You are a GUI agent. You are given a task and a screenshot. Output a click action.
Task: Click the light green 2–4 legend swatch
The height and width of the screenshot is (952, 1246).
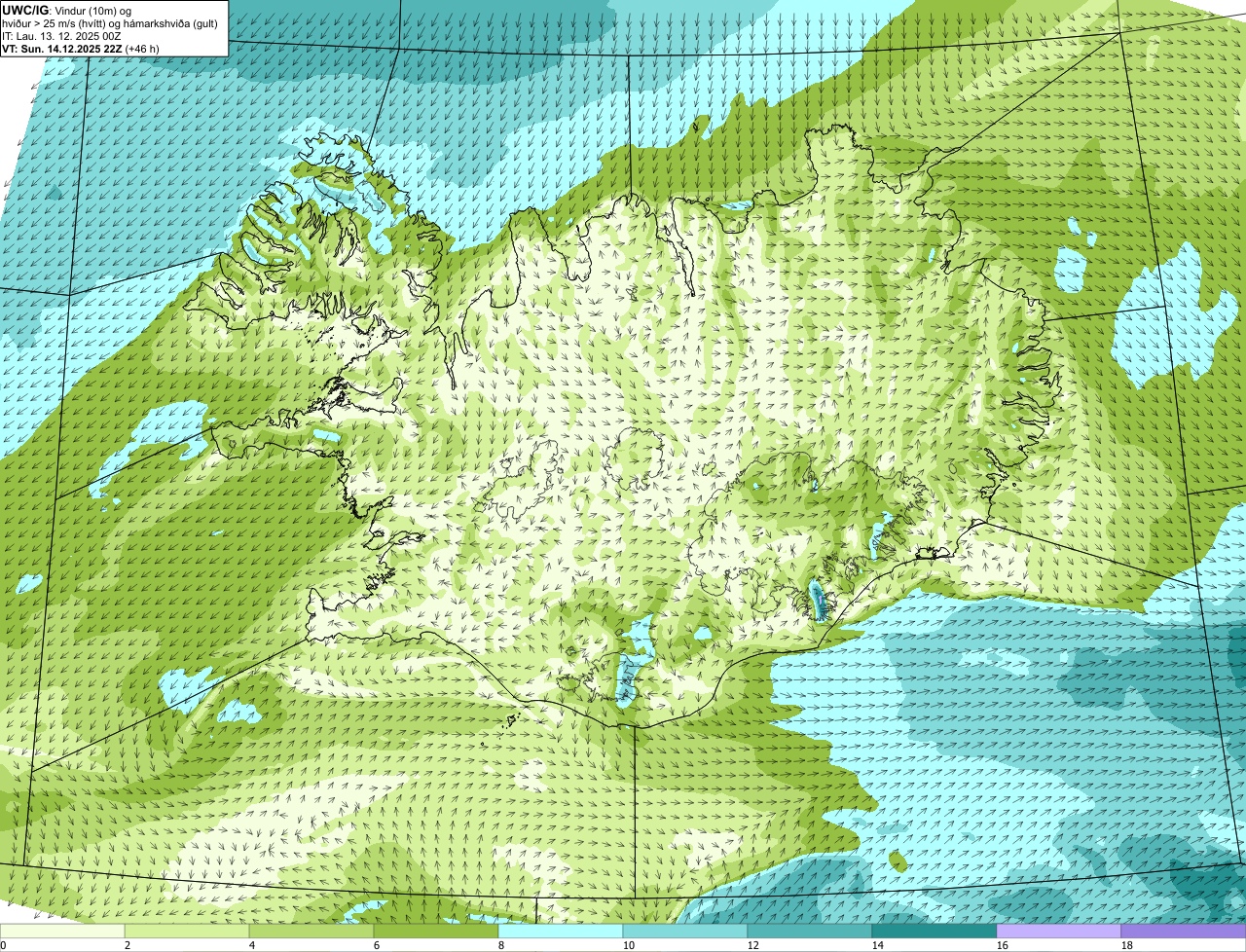pyautogui.click(x=187, y=932)
